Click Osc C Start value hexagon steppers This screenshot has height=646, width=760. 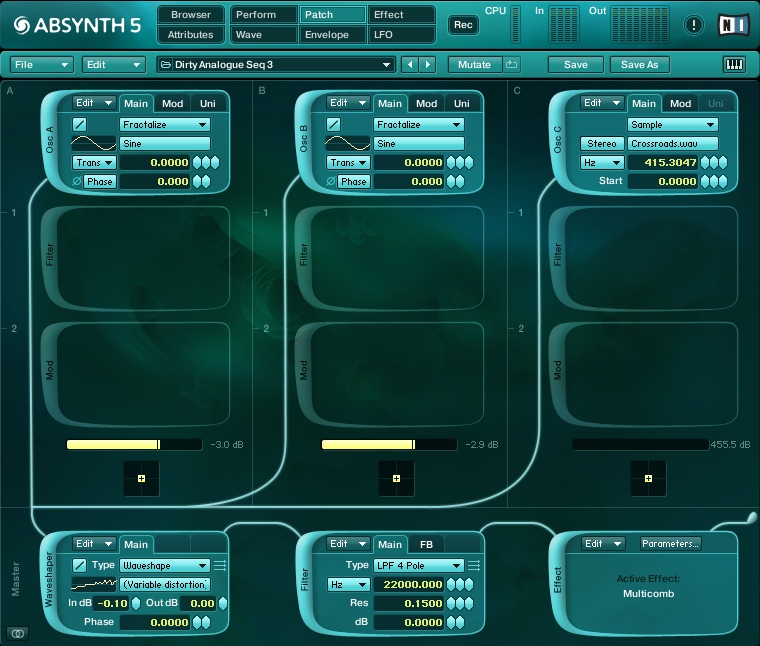[x=714, y=181]
